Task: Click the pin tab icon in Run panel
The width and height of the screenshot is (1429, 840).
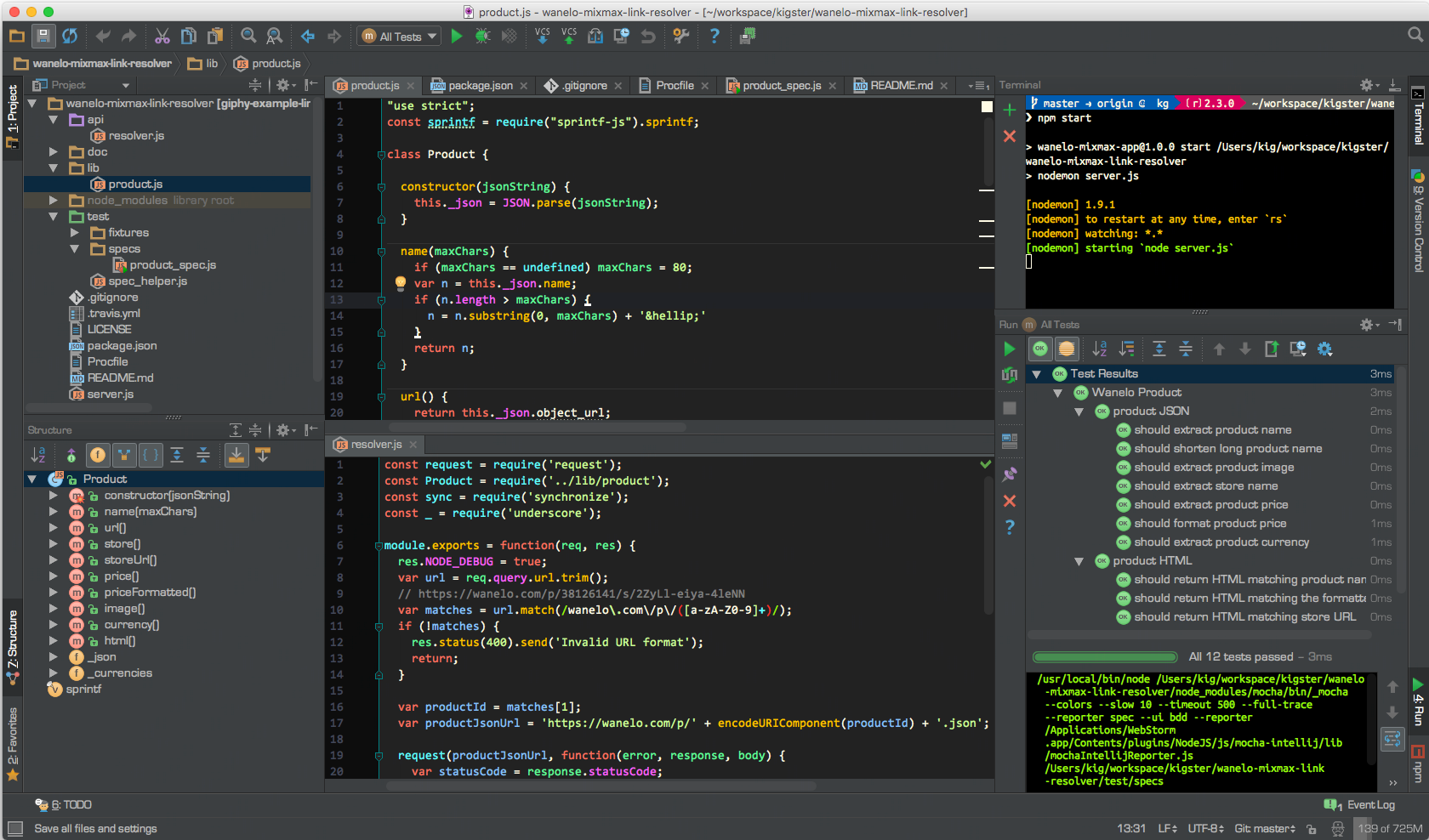Action: [1009, 474]
